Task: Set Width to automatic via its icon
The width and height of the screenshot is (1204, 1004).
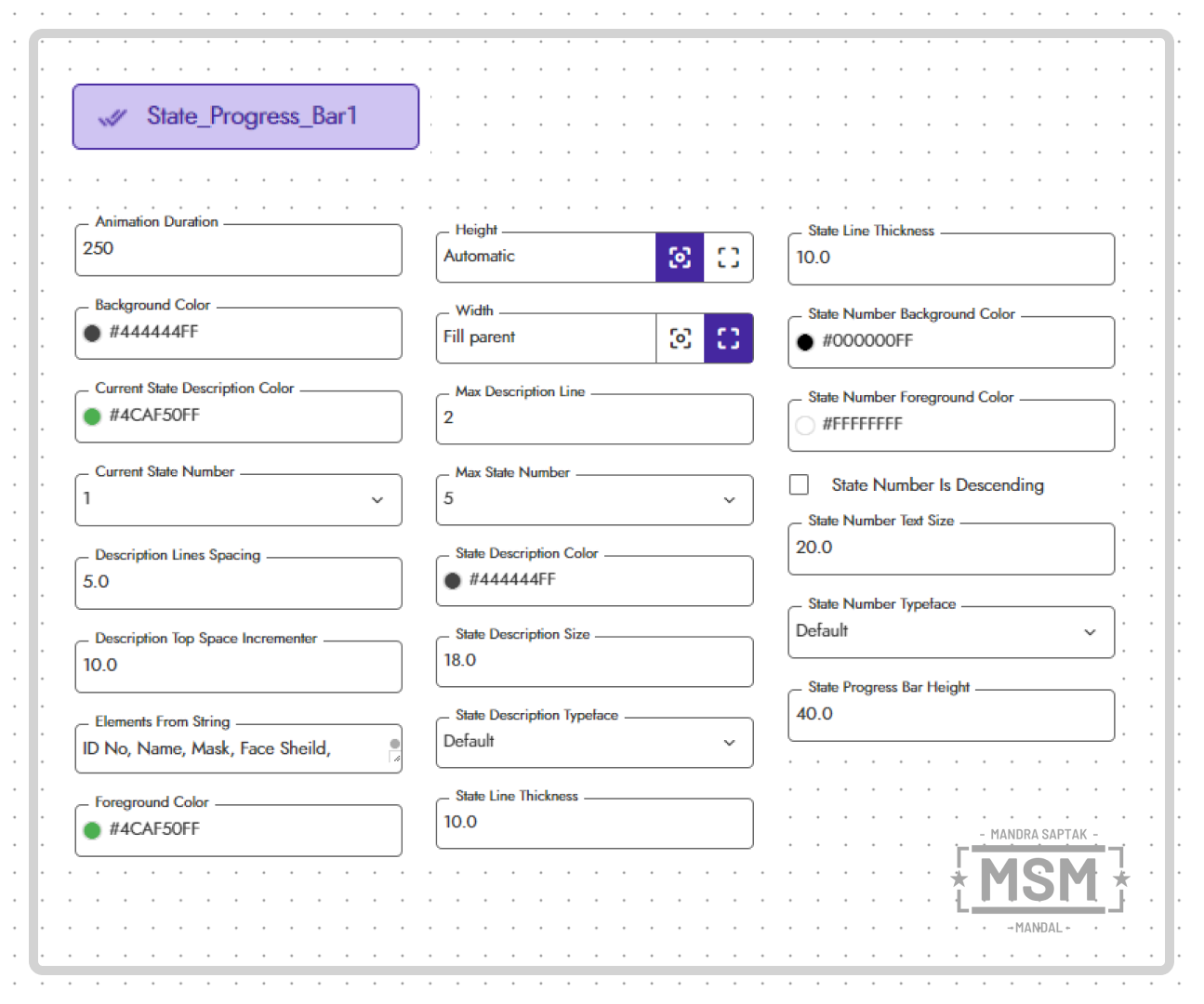Action: [680, 338]
